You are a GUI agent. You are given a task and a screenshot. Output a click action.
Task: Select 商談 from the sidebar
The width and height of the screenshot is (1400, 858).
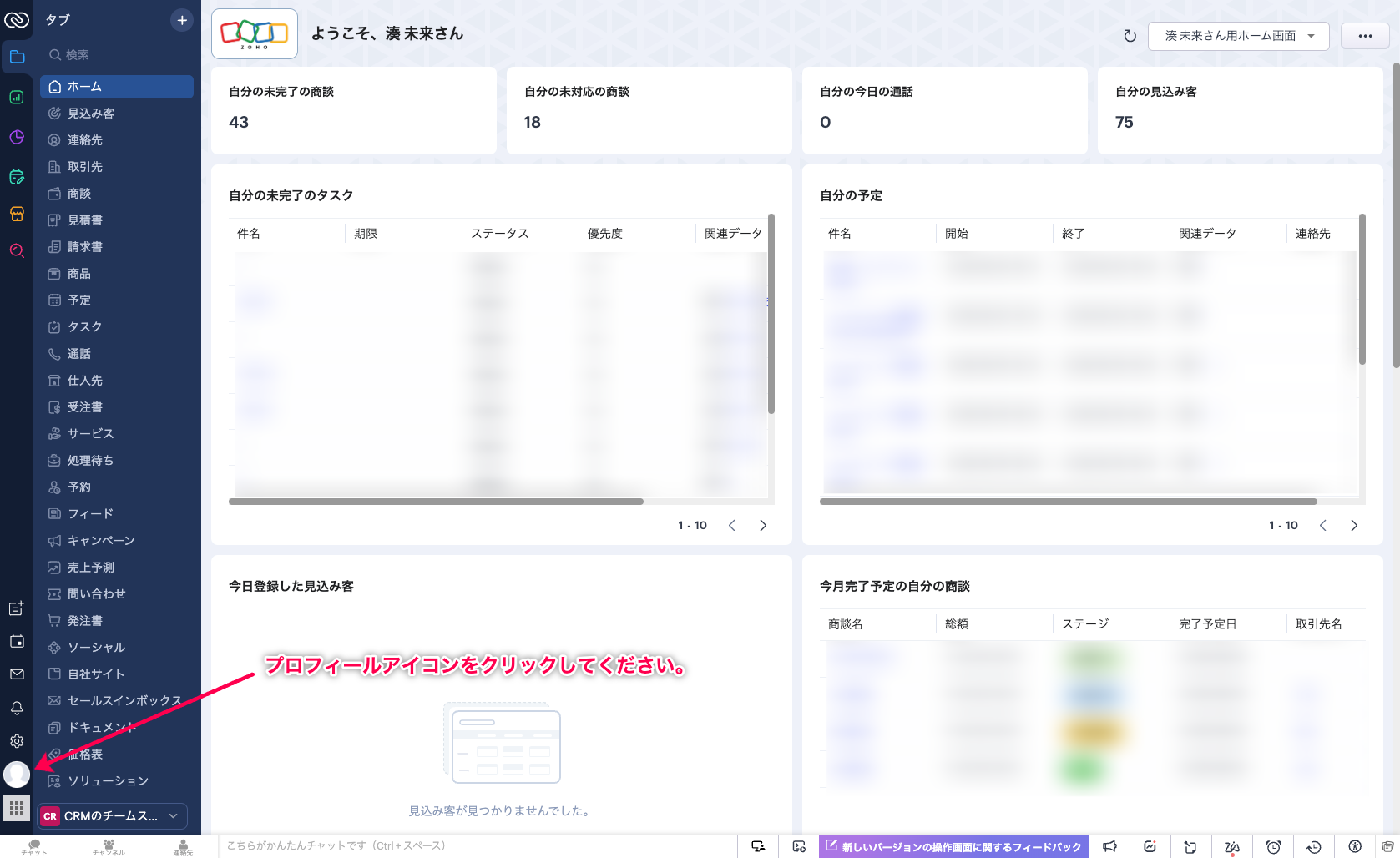point(79,194)
